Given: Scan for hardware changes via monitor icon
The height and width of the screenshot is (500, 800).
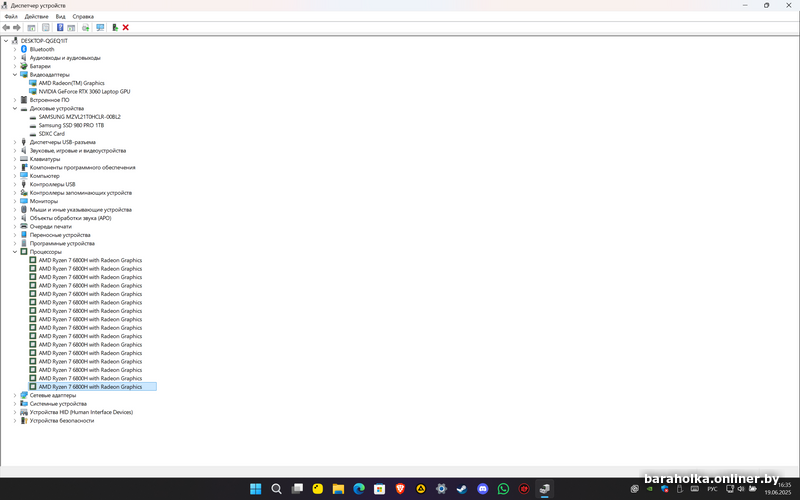Looking at the screenshot, I should coord(100,28).
